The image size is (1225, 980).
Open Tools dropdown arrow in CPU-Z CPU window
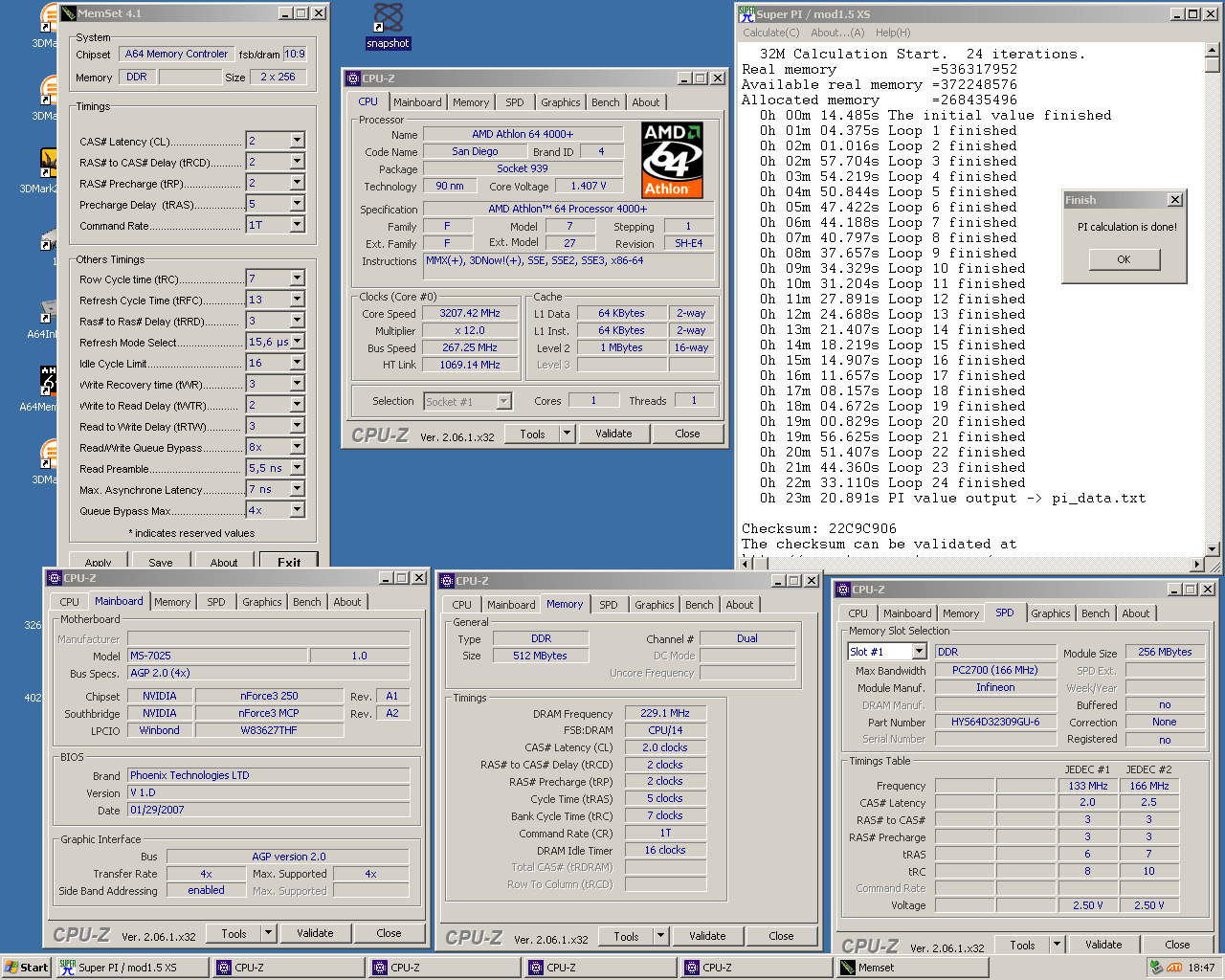567,434
